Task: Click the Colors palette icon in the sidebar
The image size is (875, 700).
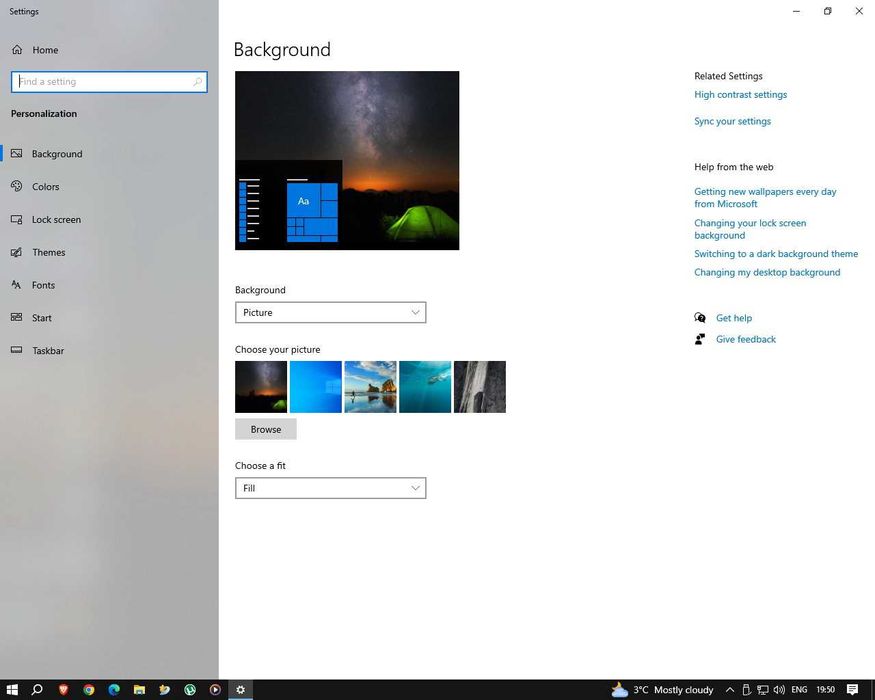Action: coord(17,186)
